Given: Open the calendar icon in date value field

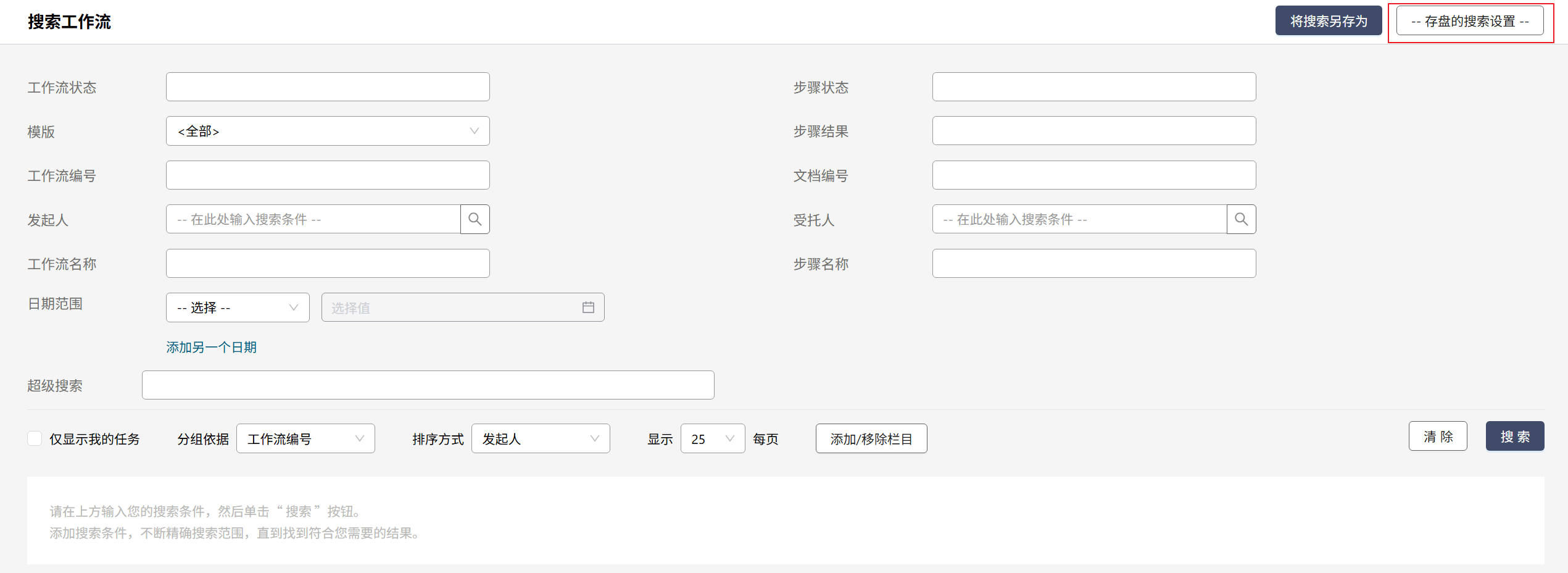Looking at the screenshot, I should pos(588,307).
